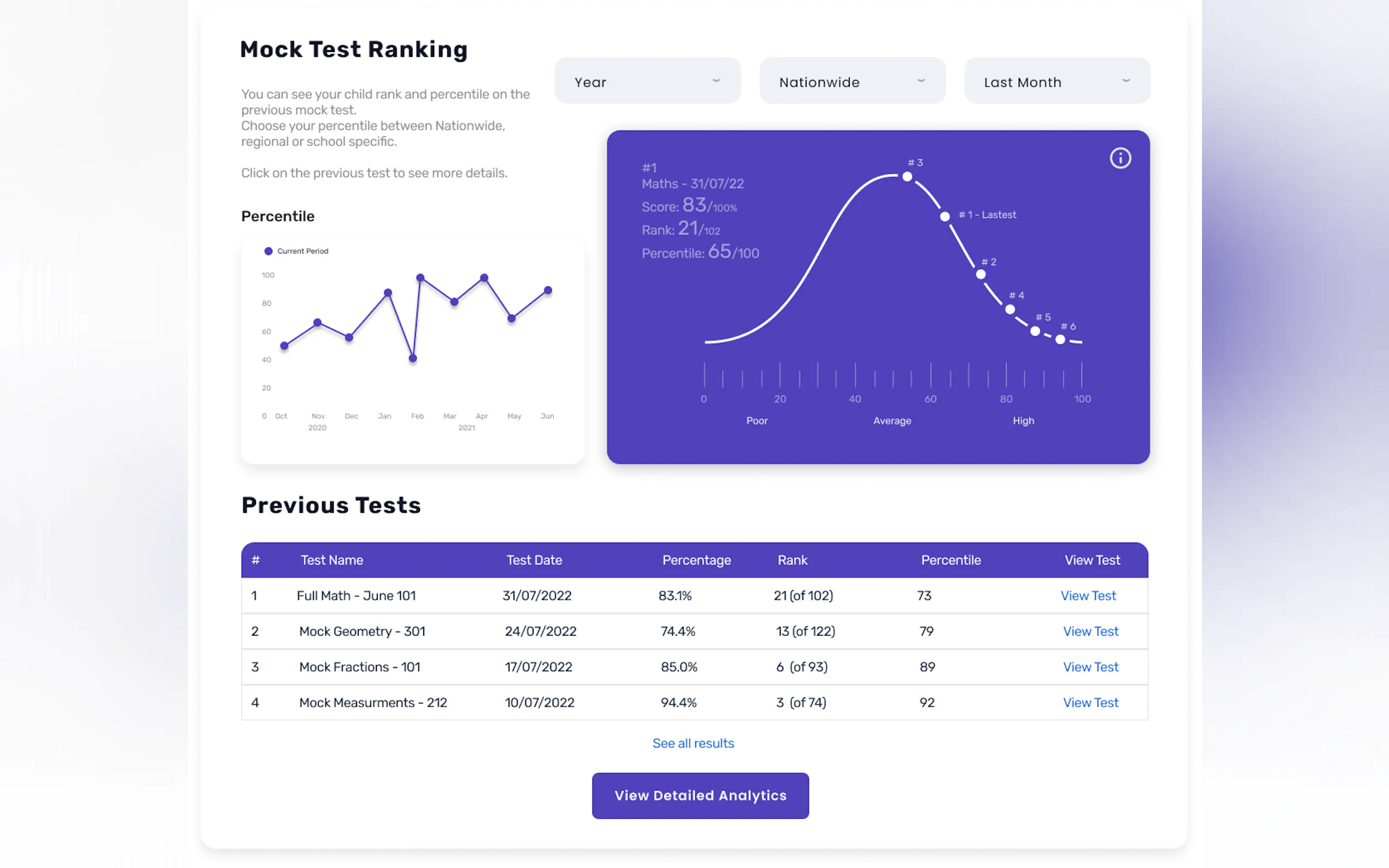This screenshot has height=868, width=1389.
Task: Open the Year dropdown
Action: point(647,81)
